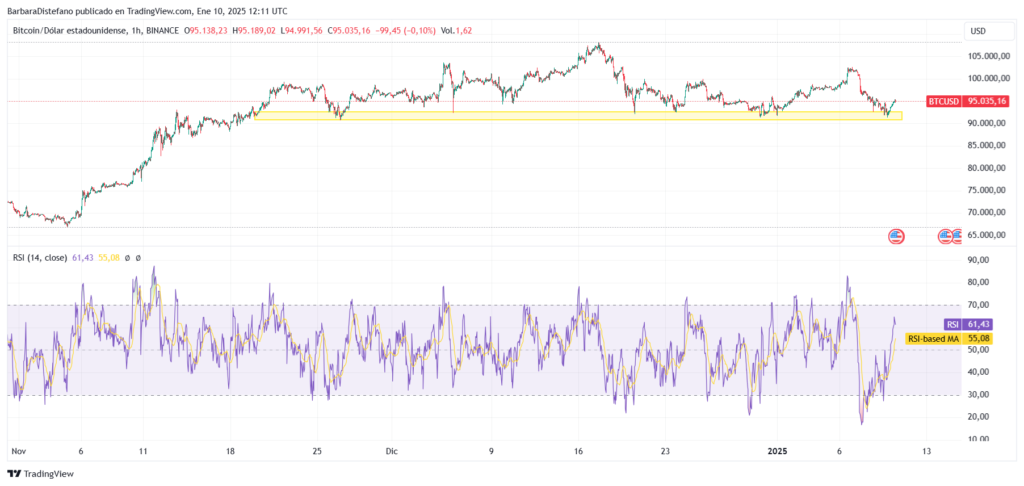This screenshot has height=486, width=1024.
Task: Click the 13 date label on time axis
Action: click(x=926, y=451)
